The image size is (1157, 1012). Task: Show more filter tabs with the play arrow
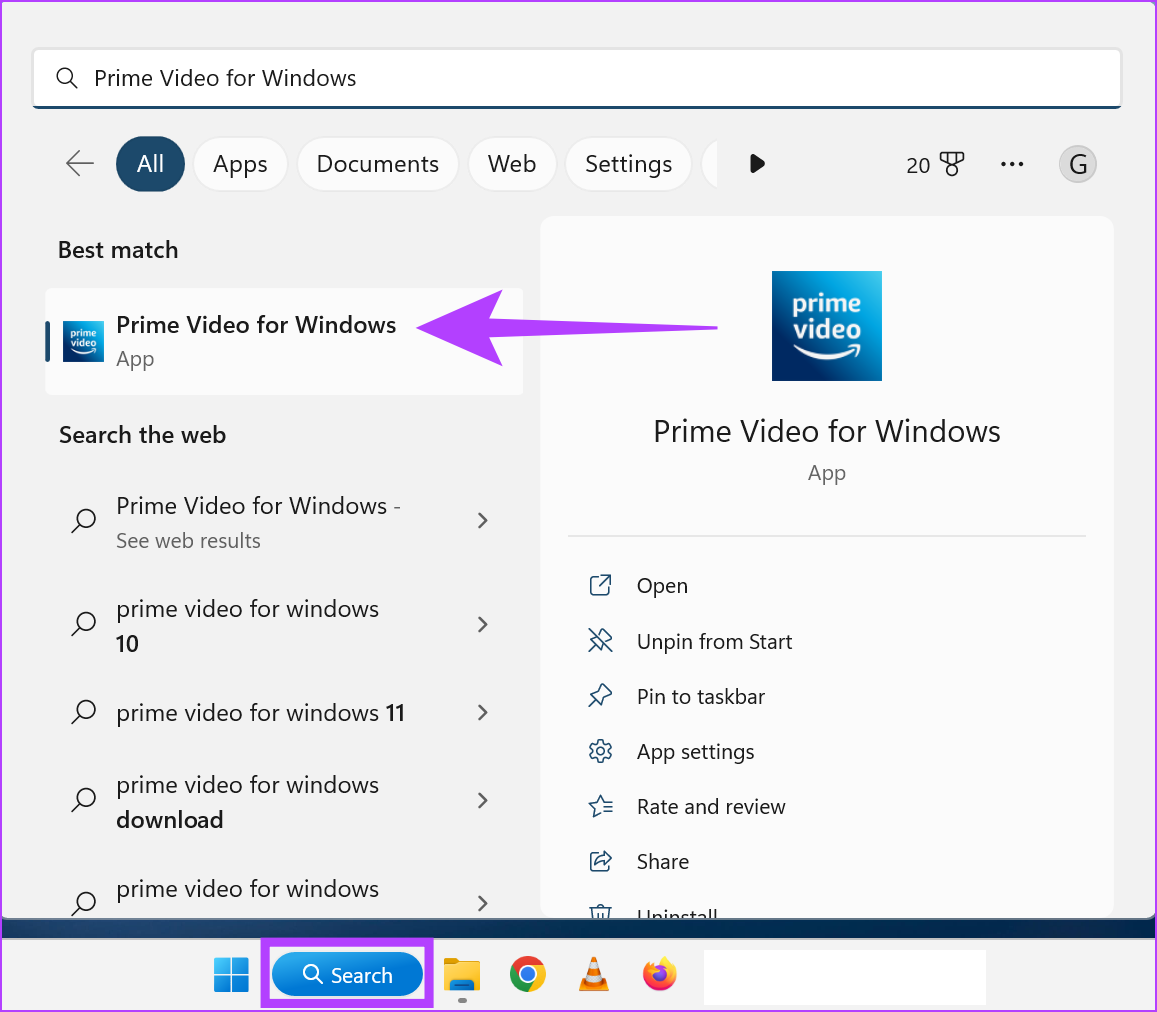click(x=757, y=164)
